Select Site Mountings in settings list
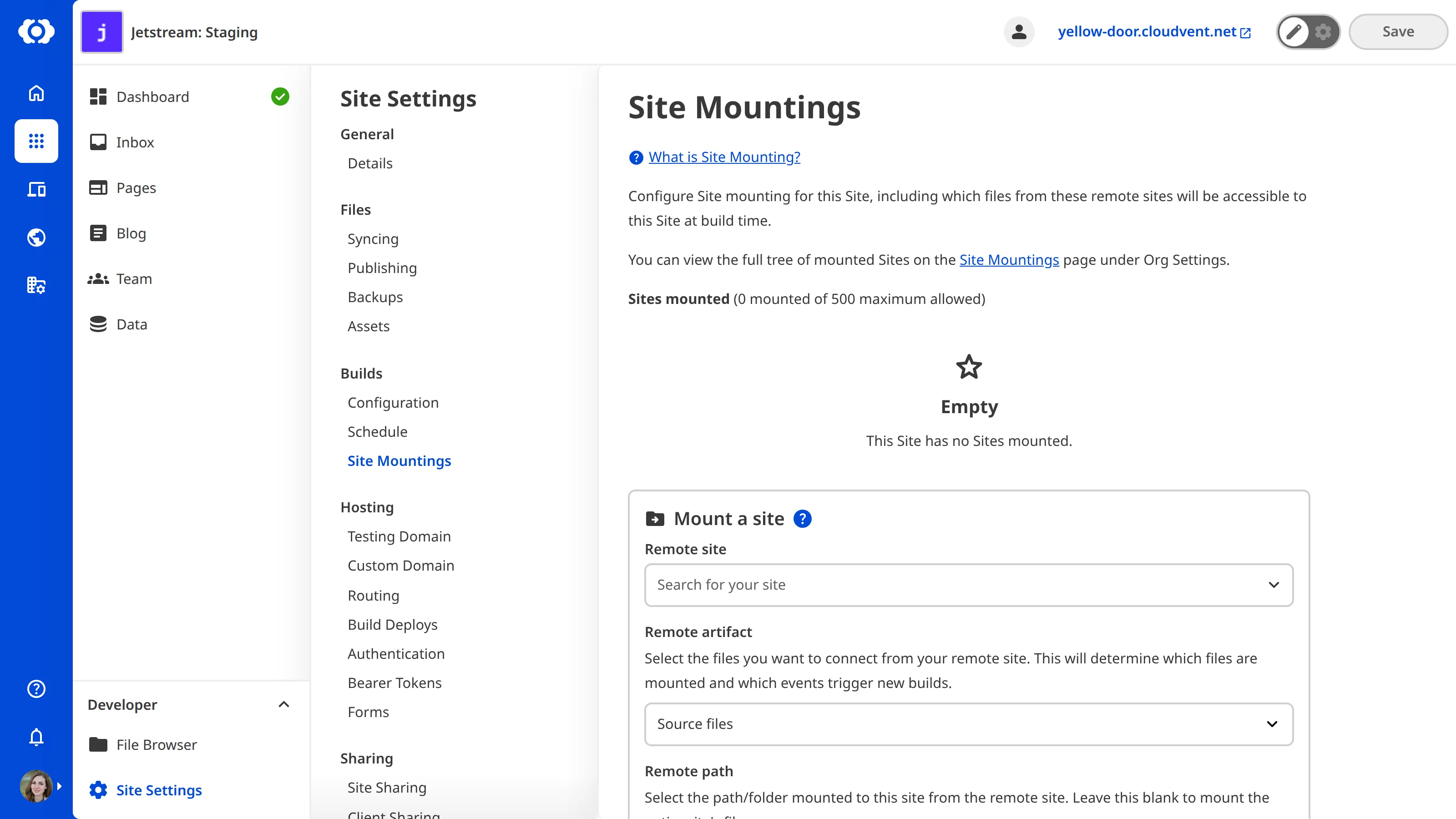This screenshot has width=1456, height=819. coord(399,460)
